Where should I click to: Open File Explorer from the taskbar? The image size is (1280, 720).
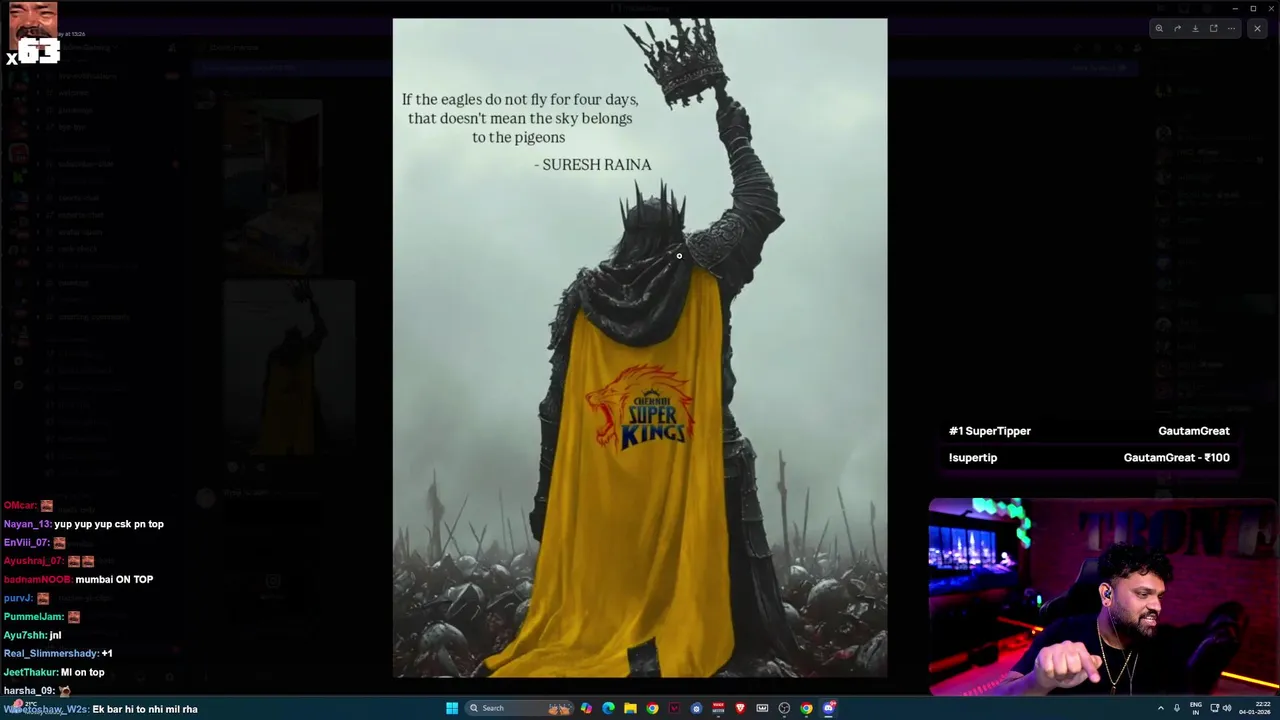[x=630, y=708]
